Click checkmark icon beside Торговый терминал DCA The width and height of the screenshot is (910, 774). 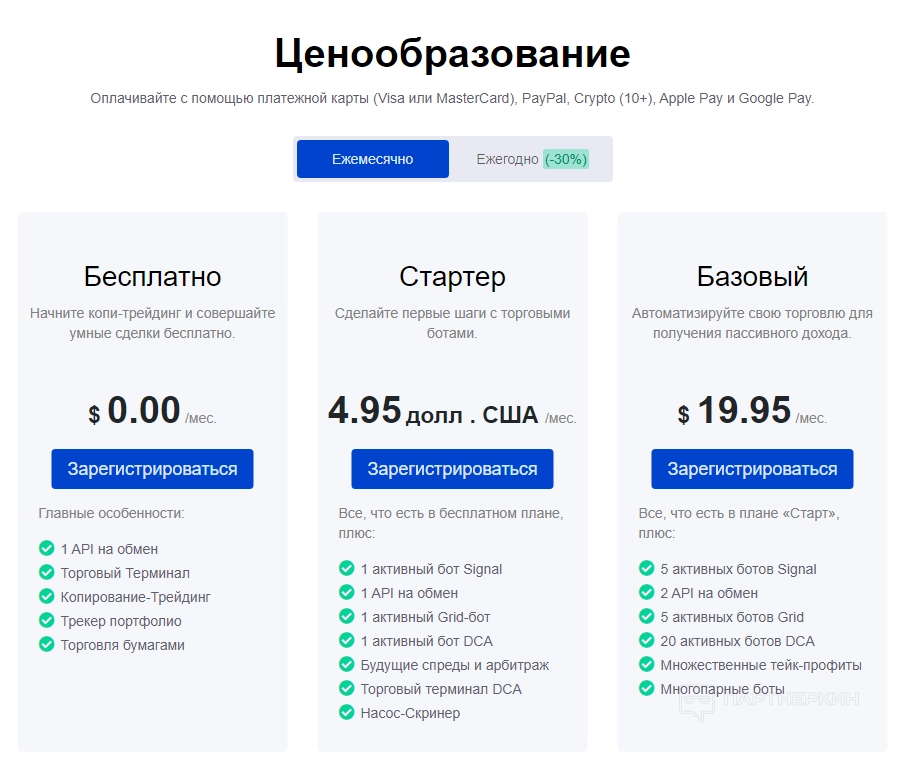346,688
